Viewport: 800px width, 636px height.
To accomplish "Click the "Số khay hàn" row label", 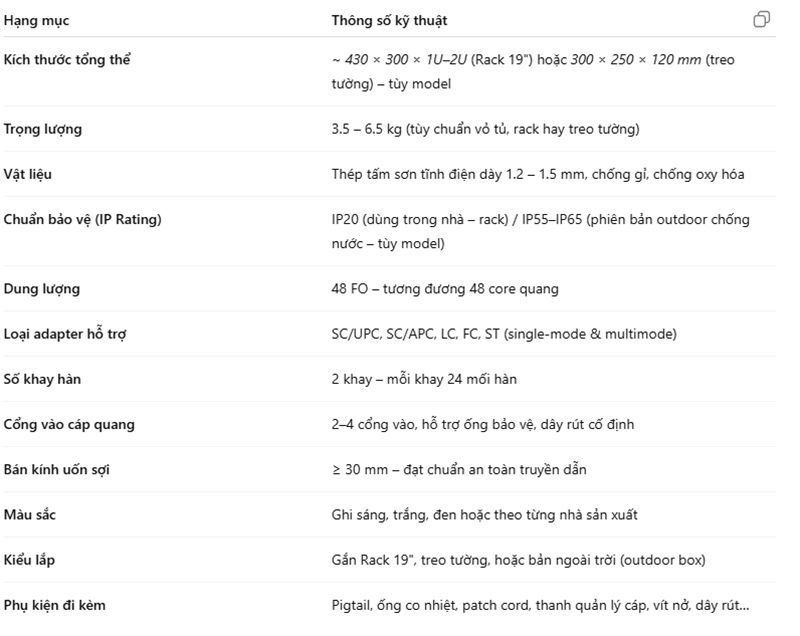I will [x=42, y=379].
